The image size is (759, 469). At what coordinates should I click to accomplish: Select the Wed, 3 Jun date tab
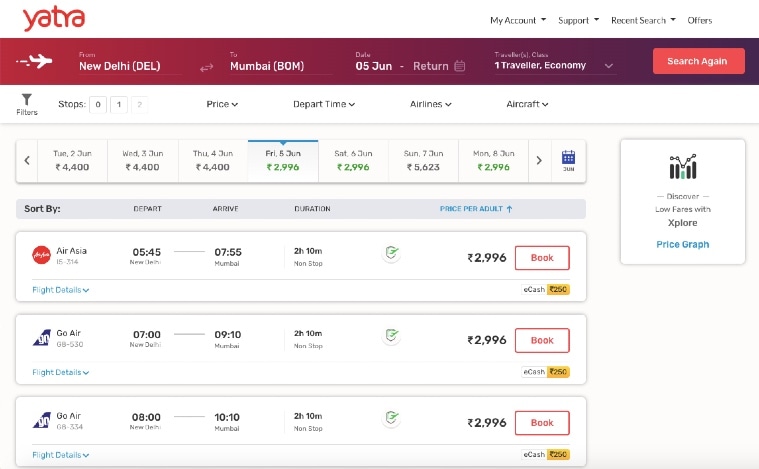coord(143,161)
